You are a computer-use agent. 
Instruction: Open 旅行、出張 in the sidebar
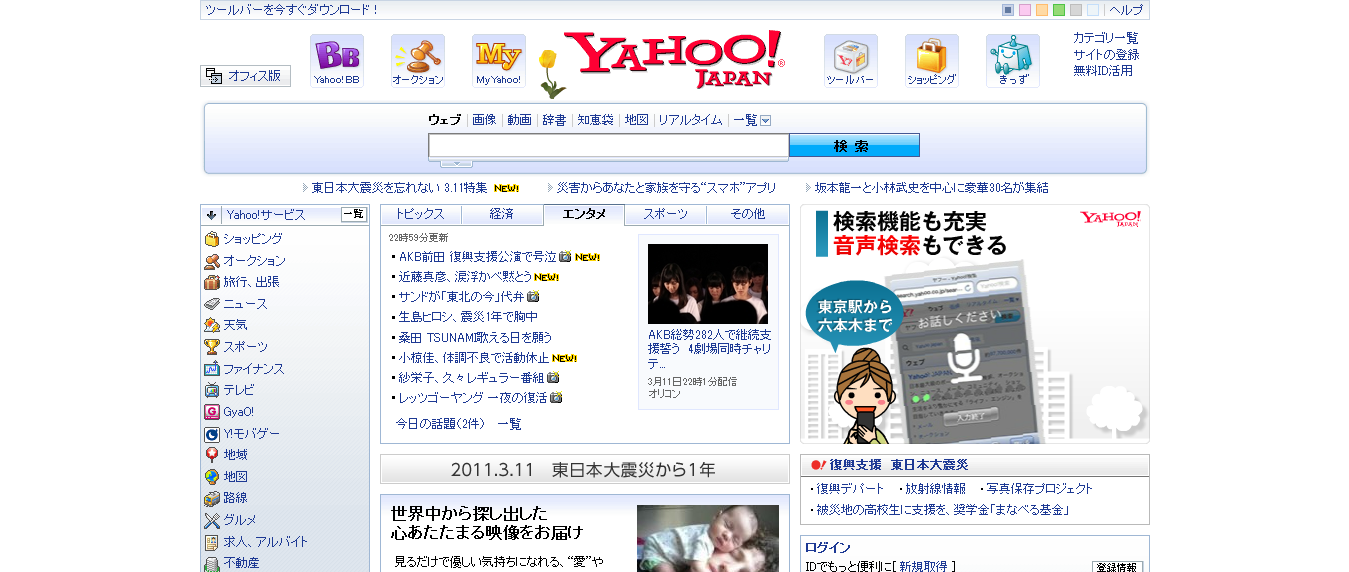point(251,282)
